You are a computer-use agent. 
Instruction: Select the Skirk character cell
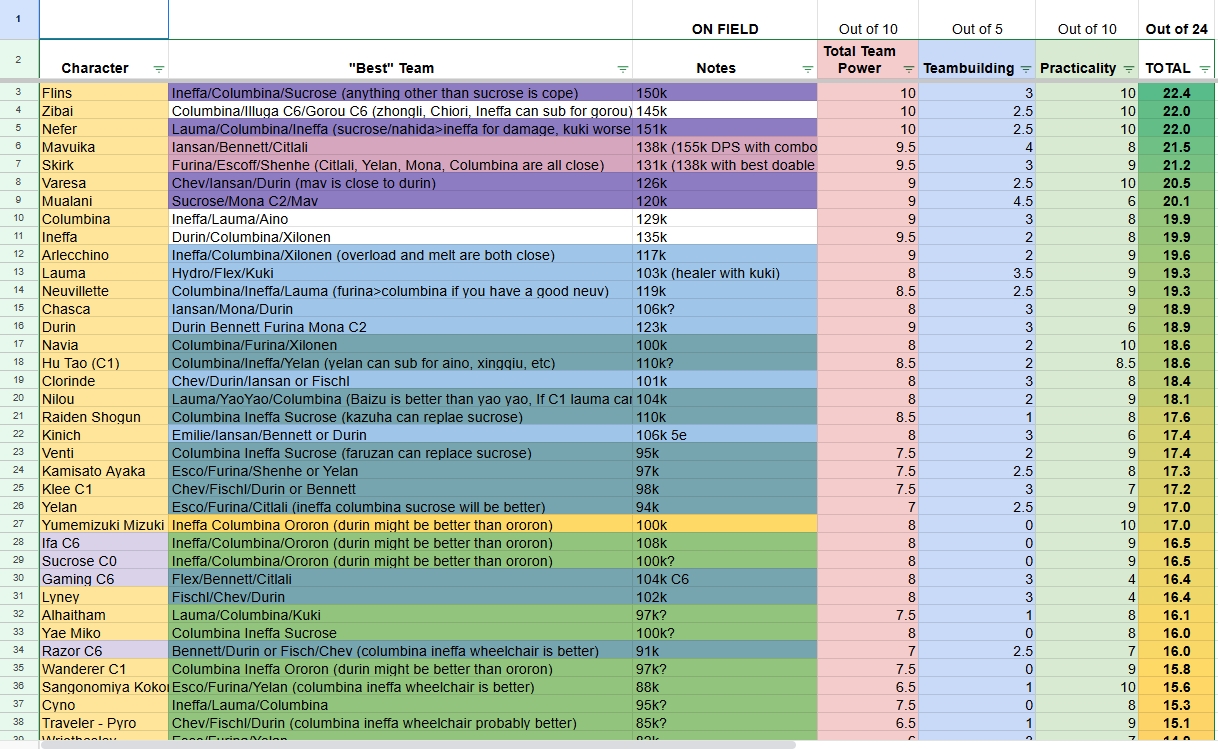pyautogui.click(x=104, y=165)
